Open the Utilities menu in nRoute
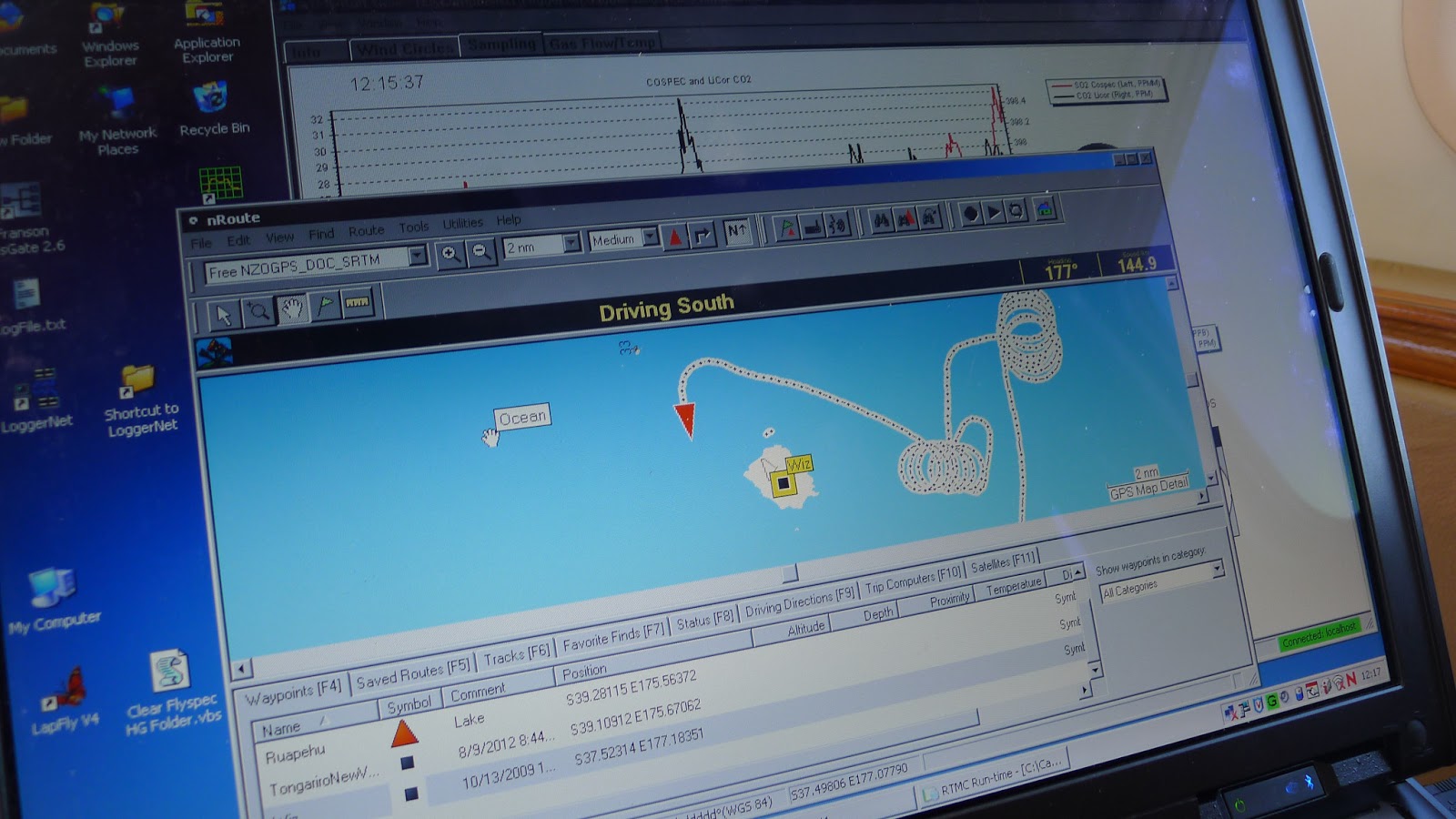This screenshot has width=1456, height=819. coord(462,224)
